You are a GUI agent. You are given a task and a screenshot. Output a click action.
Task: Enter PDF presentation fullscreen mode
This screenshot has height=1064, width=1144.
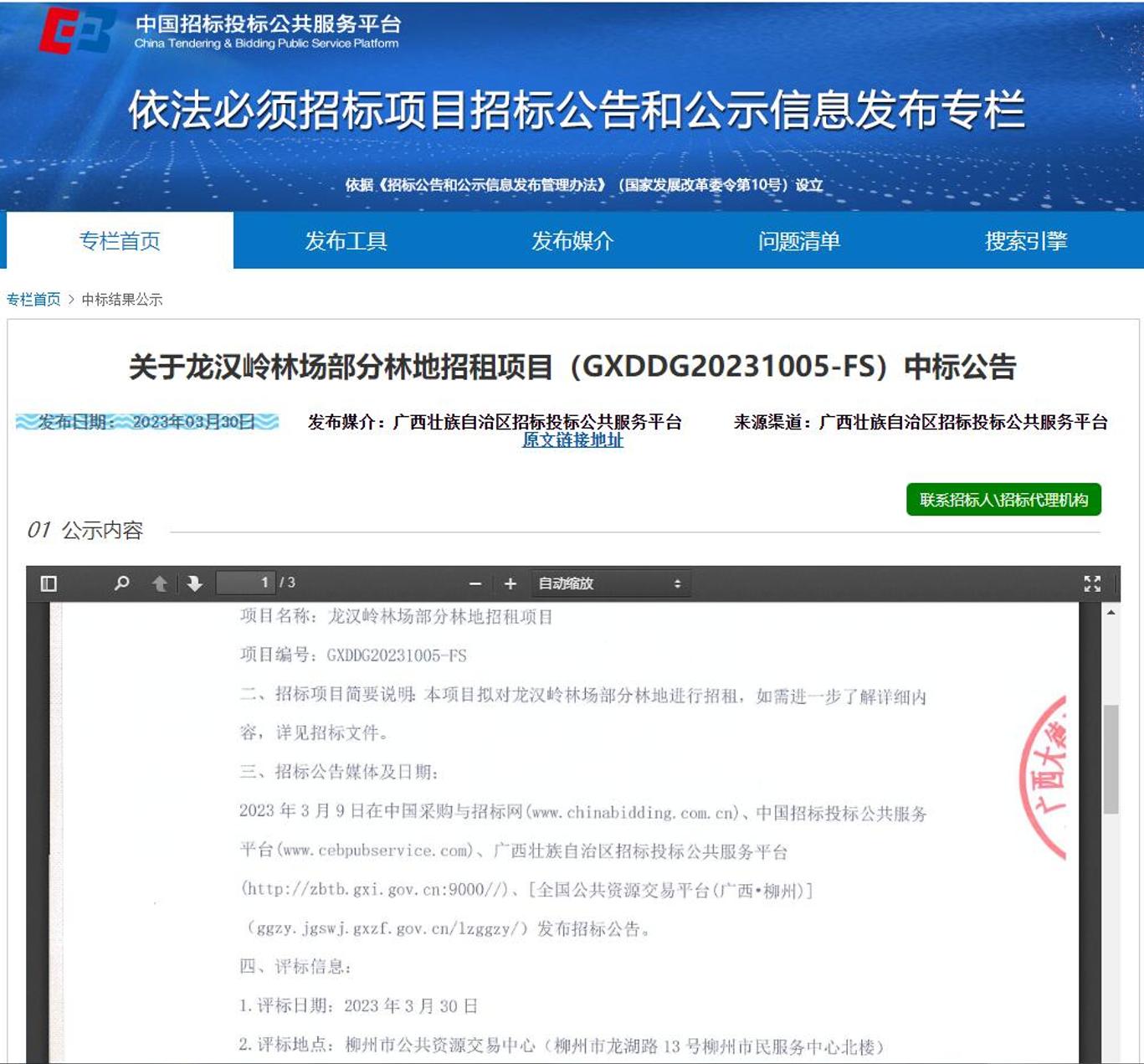1092,583
